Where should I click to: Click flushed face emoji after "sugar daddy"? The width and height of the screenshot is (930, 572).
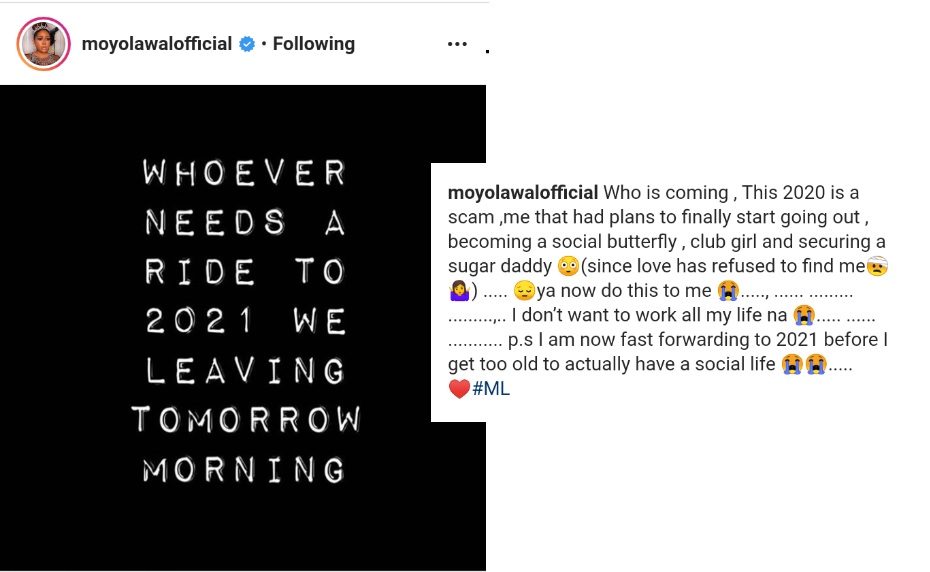[x=568, y=267]
